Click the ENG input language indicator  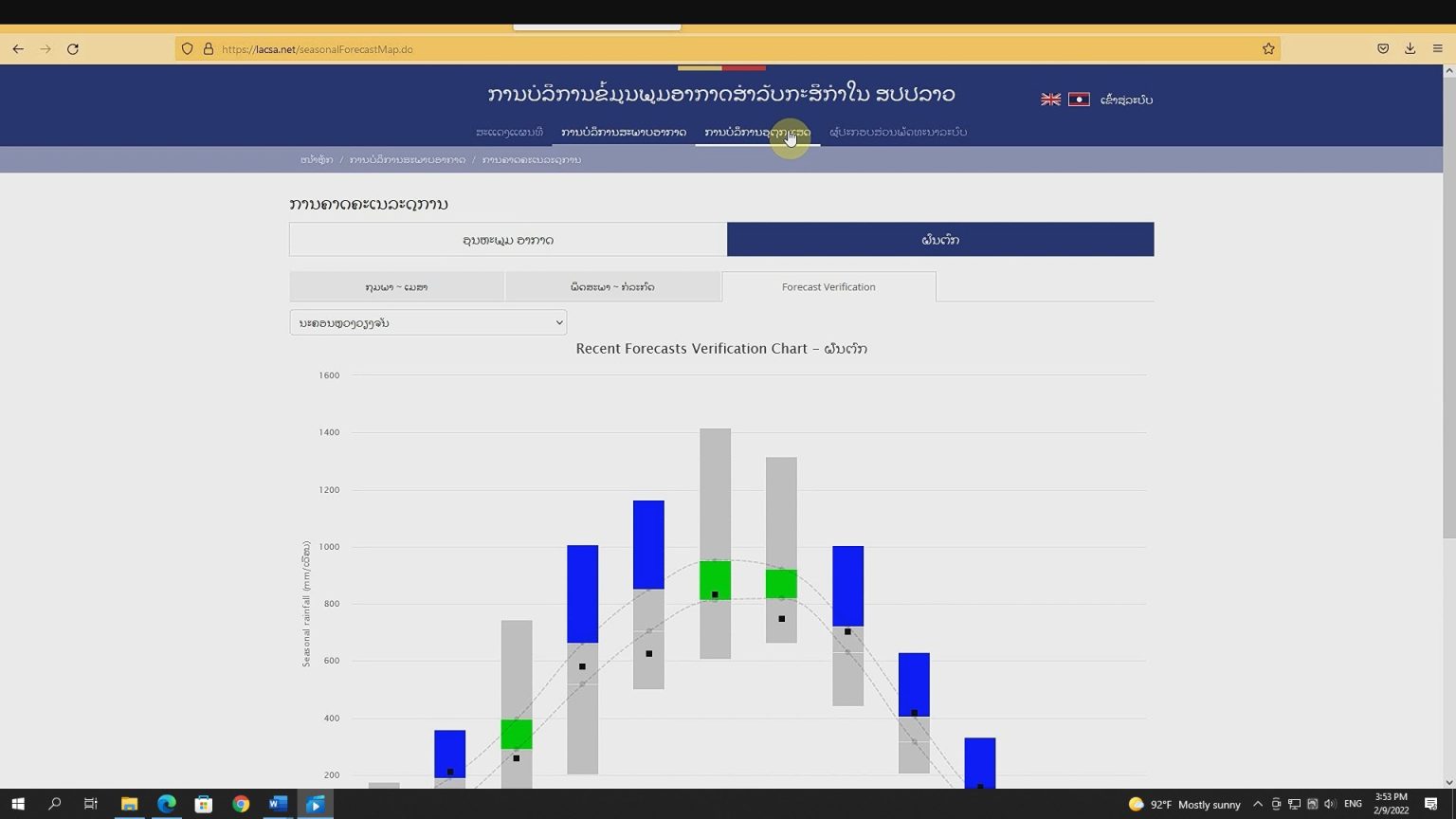click(1353, 804)
